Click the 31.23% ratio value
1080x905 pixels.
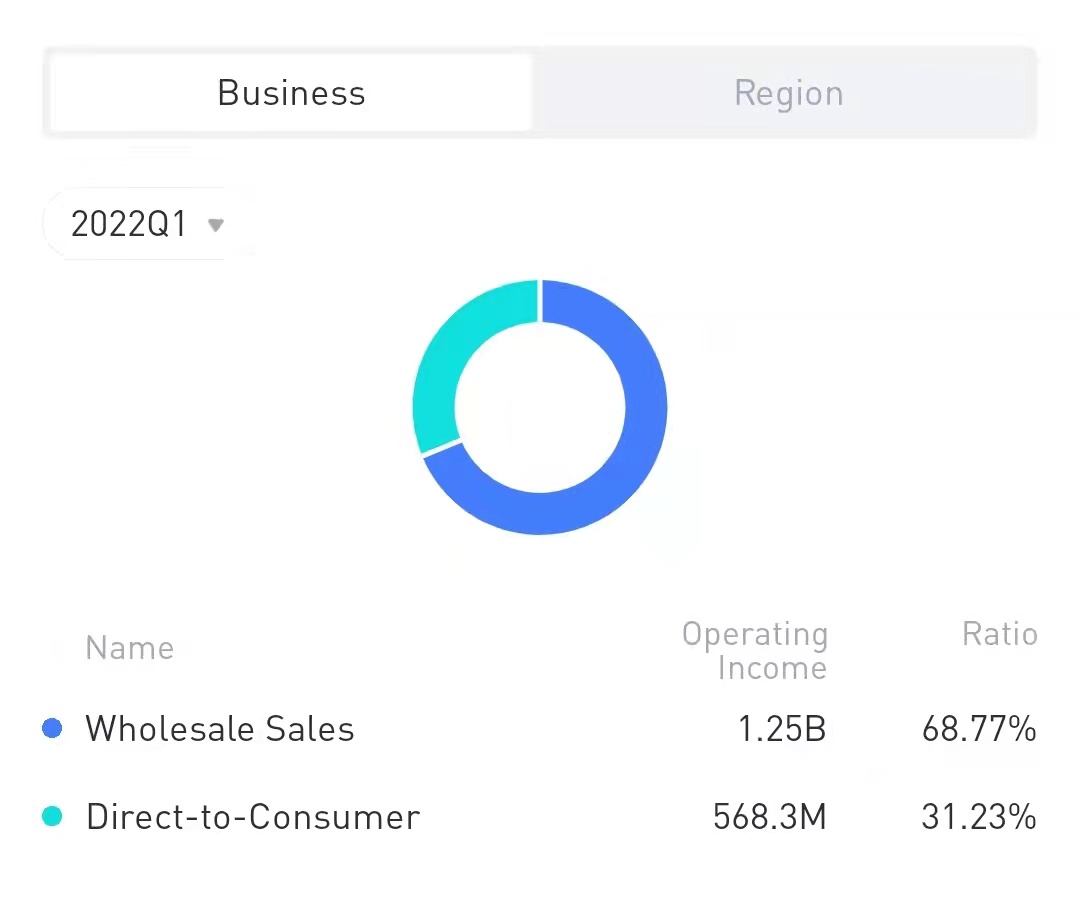click(978, 817)
